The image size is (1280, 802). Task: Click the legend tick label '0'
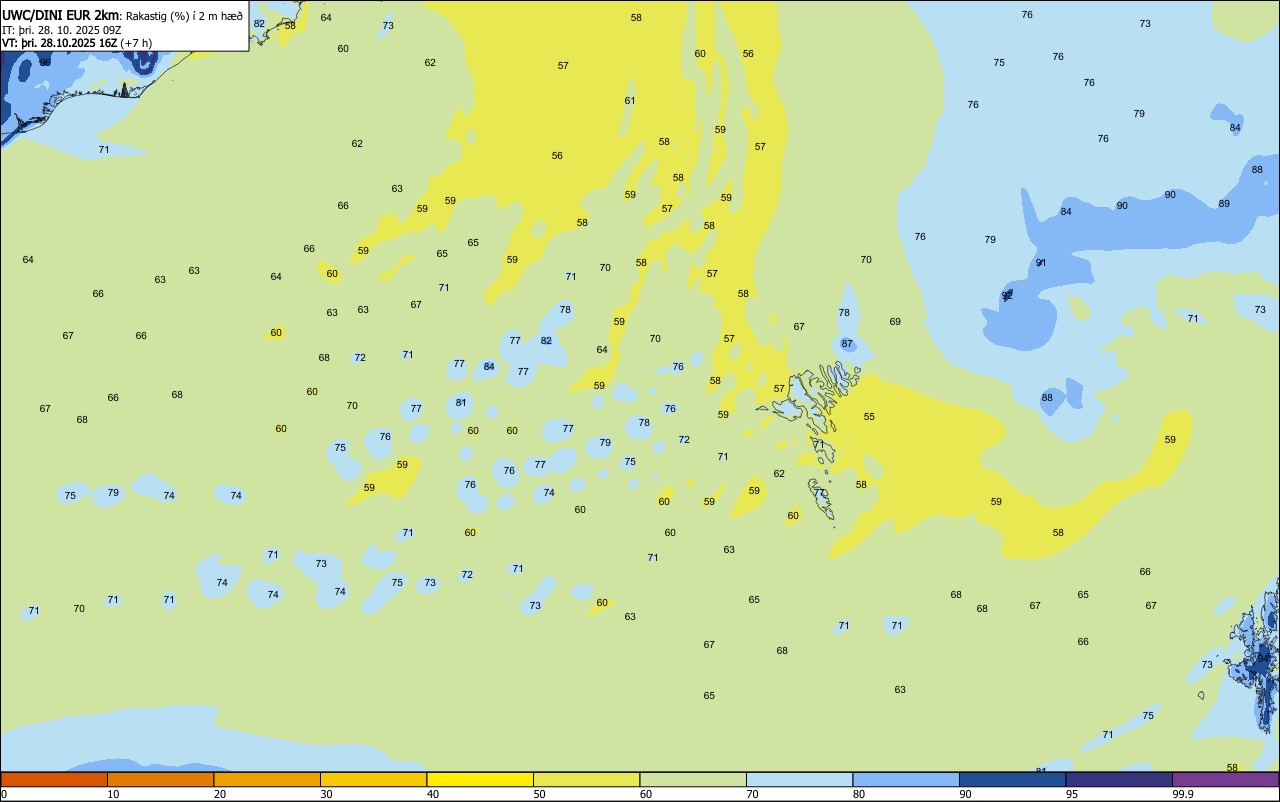(x=4, y=794)
